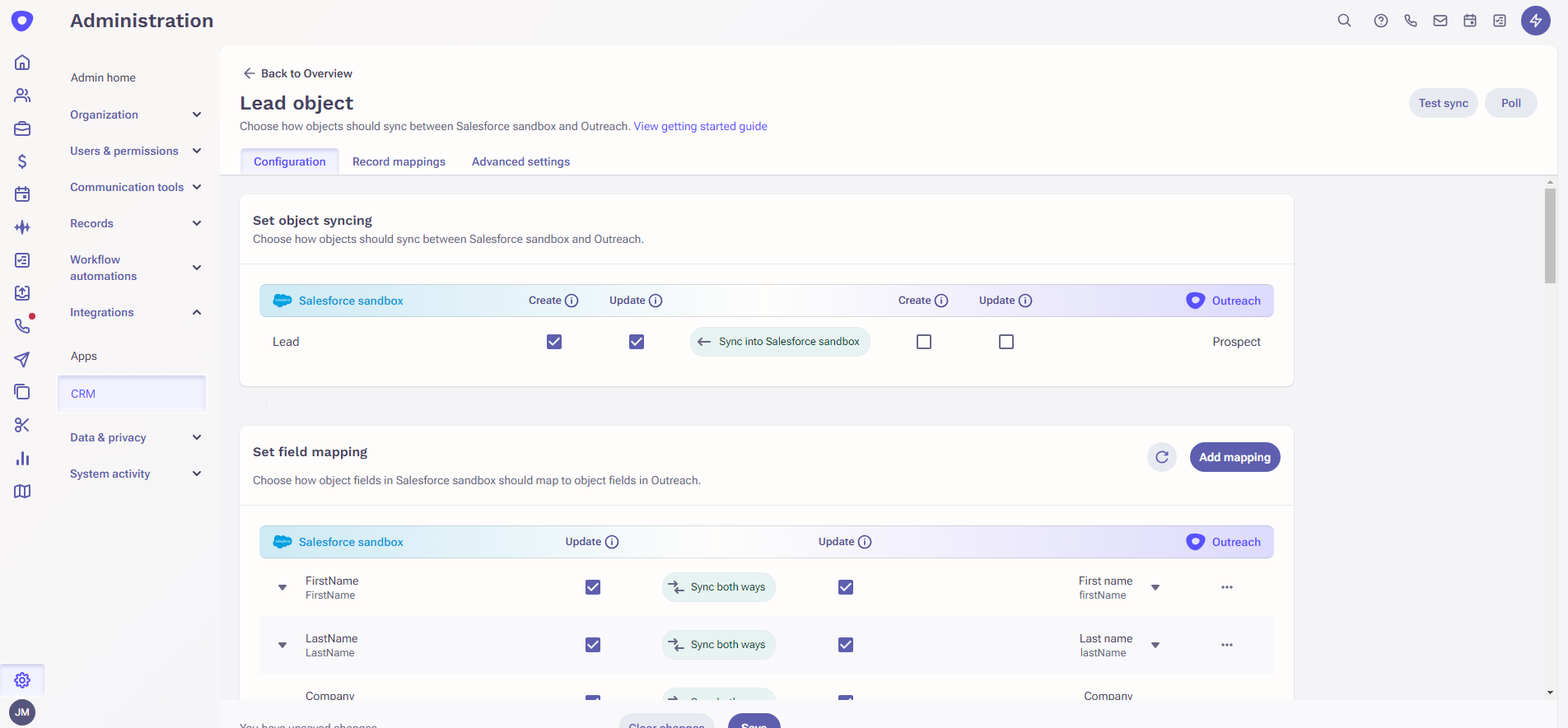Viewport: 1568px width, 728px height.
Task: Click the Add mapping button
Action: 1234,457
